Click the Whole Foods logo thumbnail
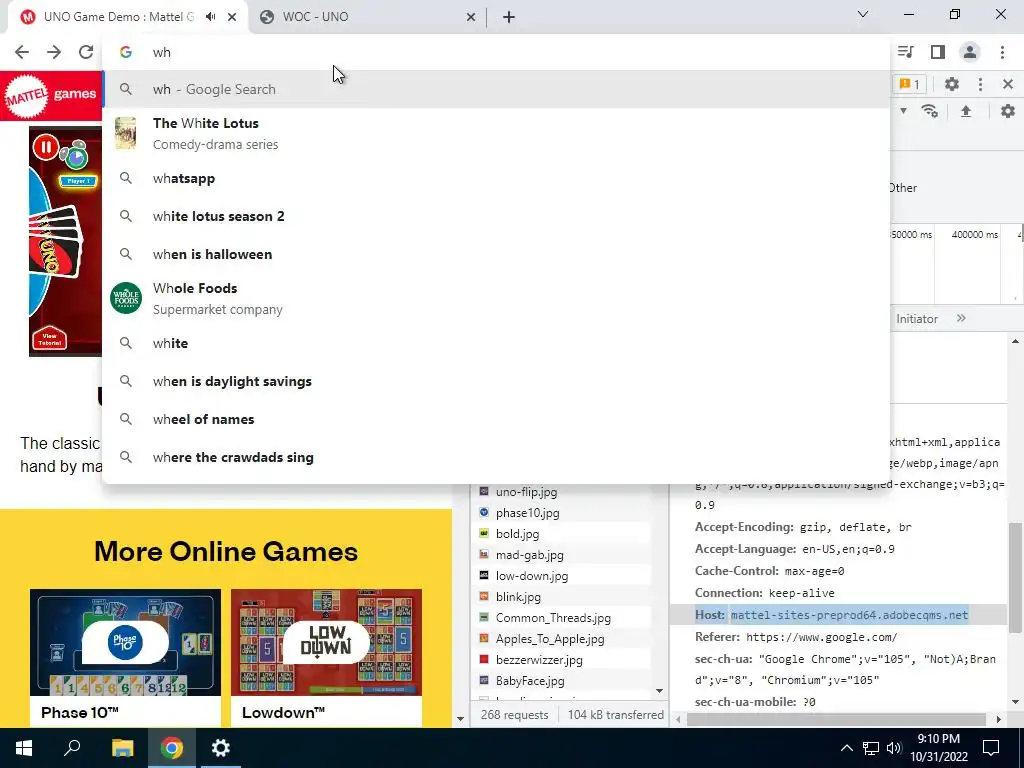1024x768 pixels. (x=126, y=298)
